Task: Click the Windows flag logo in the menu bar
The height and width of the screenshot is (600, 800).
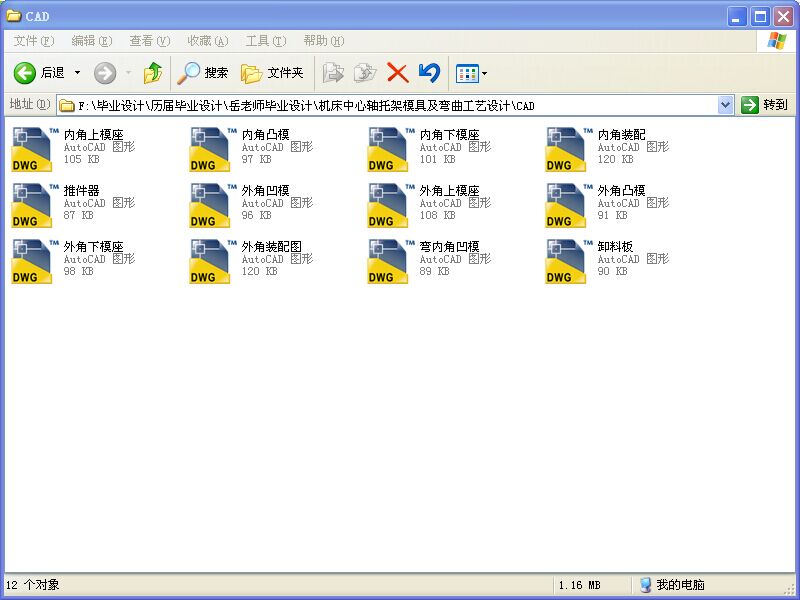Action: tap(777, 41)
